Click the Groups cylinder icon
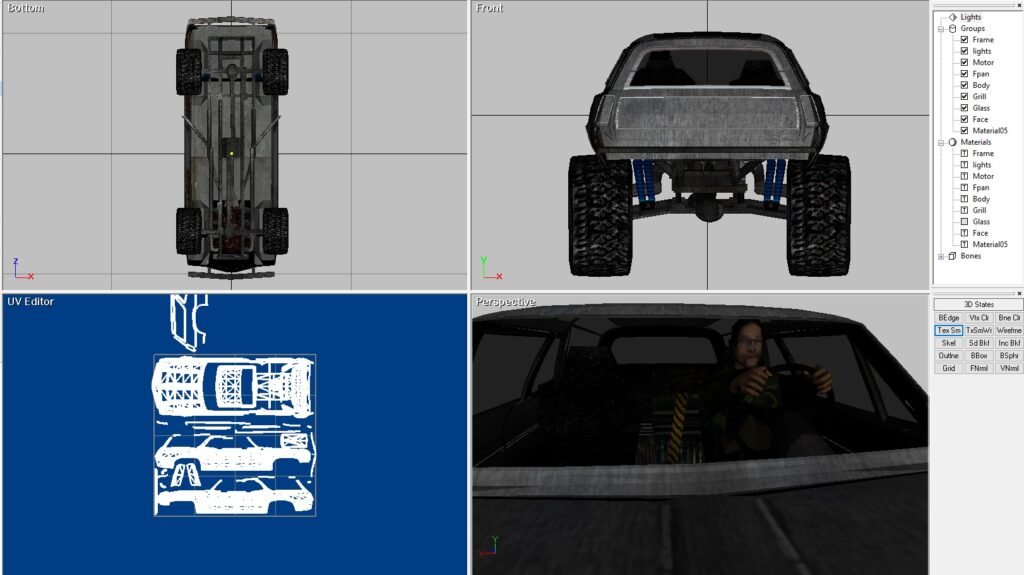The width and height of the screenshot is (1024, 575). point(952,29)
